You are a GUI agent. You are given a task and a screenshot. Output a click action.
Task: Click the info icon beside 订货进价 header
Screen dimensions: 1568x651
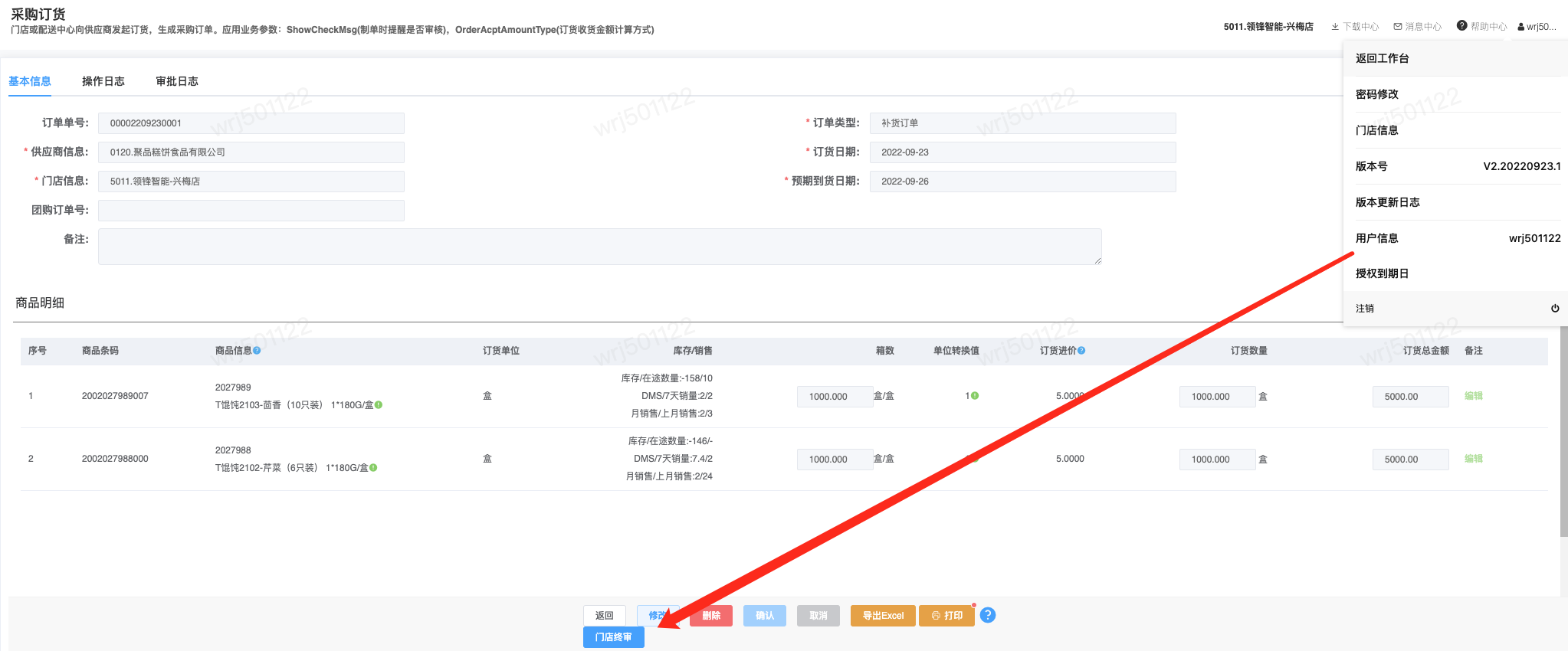click(x=1081, y=351)
